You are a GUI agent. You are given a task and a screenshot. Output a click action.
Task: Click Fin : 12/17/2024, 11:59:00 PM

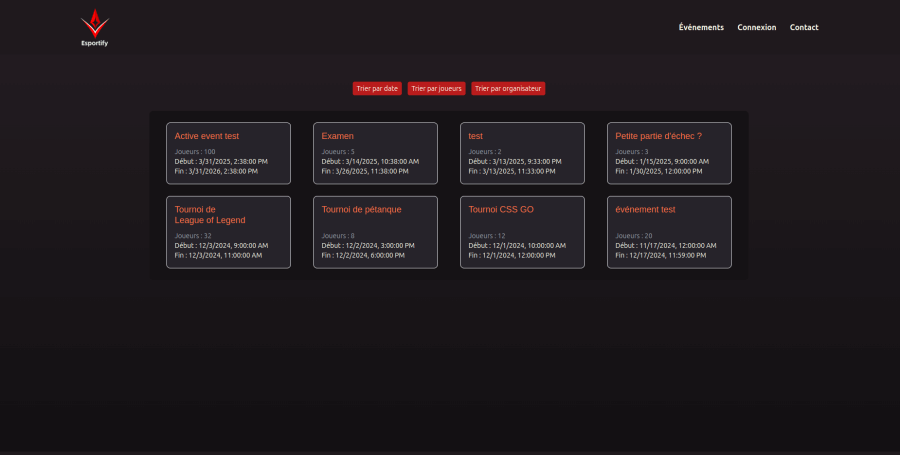pyautogui.click(x=661, y=255)
